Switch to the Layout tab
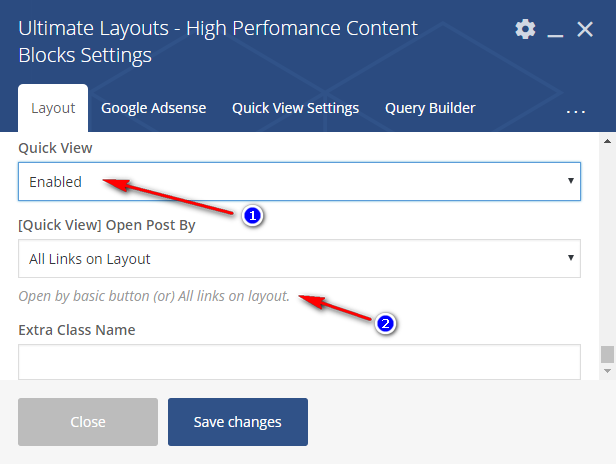 53,108
